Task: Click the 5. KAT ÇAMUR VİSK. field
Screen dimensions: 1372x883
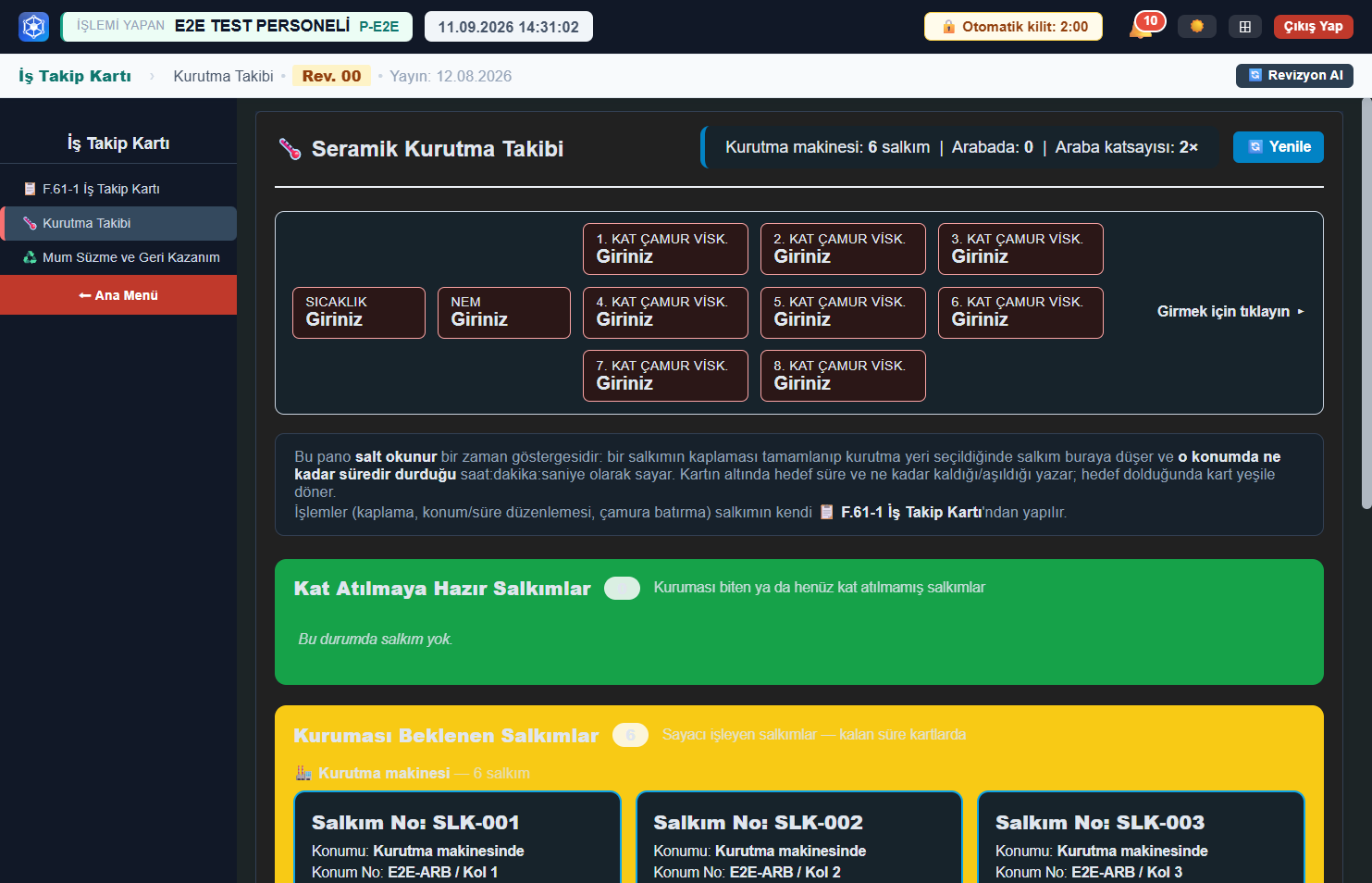Action: [x=843, y=313]
